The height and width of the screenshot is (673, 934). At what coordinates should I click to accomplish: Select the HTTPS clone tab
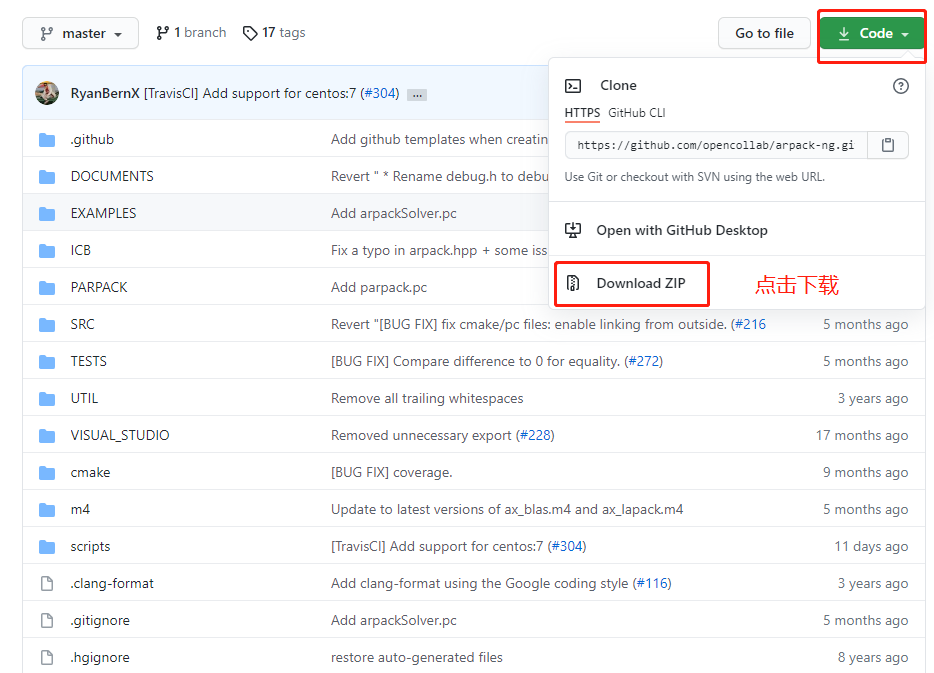582,113
